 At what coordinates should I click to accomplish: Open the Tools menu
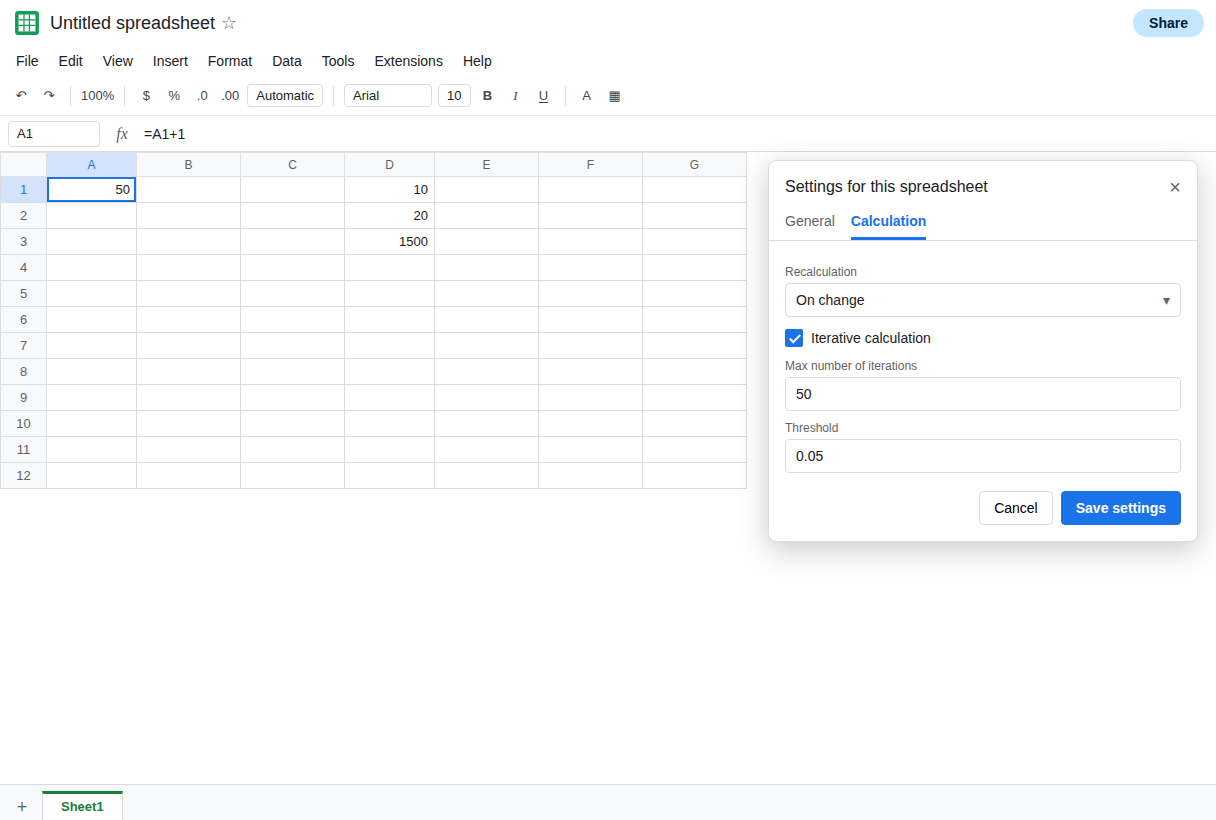[x=338, y=61]
